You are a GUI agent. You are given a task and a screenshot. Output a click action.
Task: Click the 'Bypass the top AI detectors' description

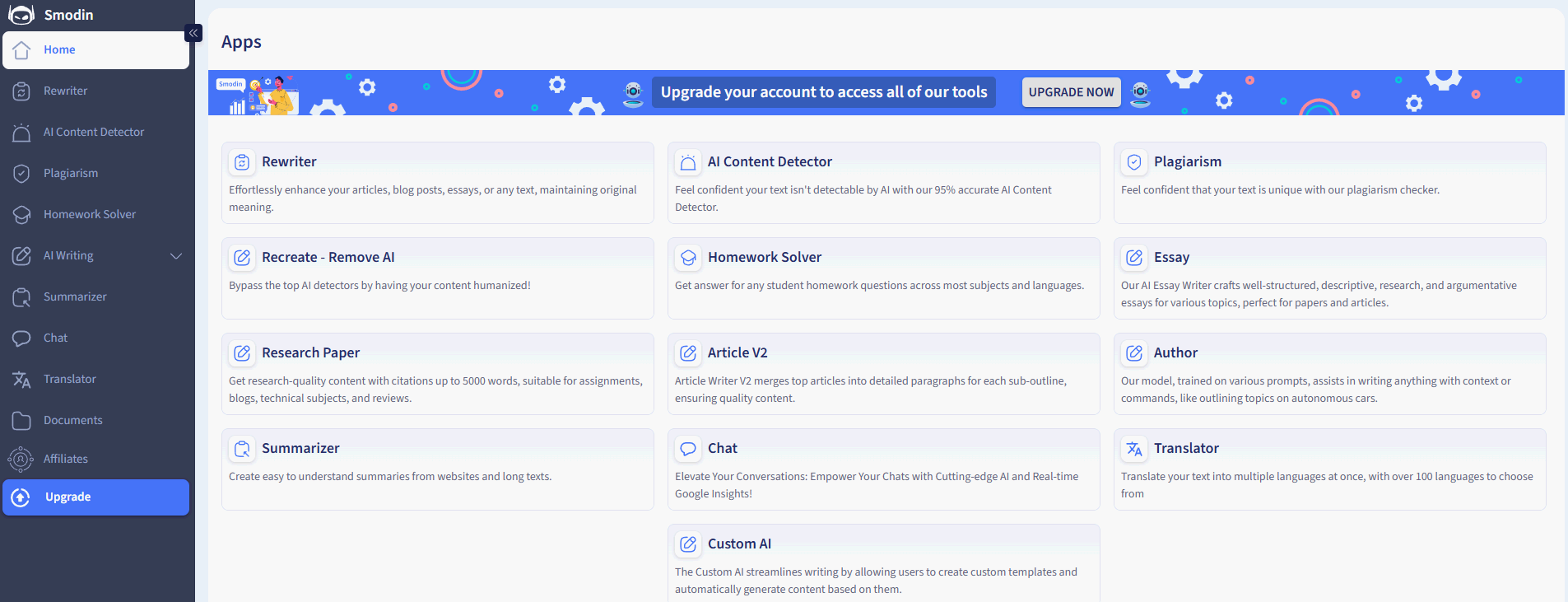379,286
